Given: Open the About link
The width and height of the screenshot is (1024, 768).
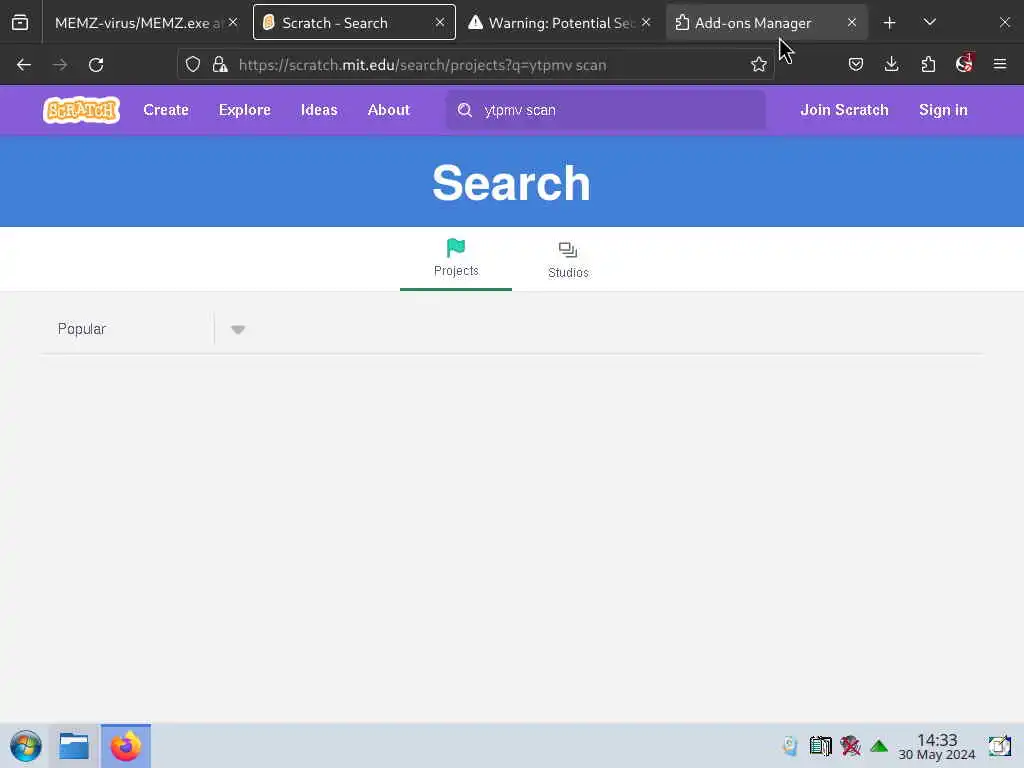Looking at the screenshot, I should [389, 110].
